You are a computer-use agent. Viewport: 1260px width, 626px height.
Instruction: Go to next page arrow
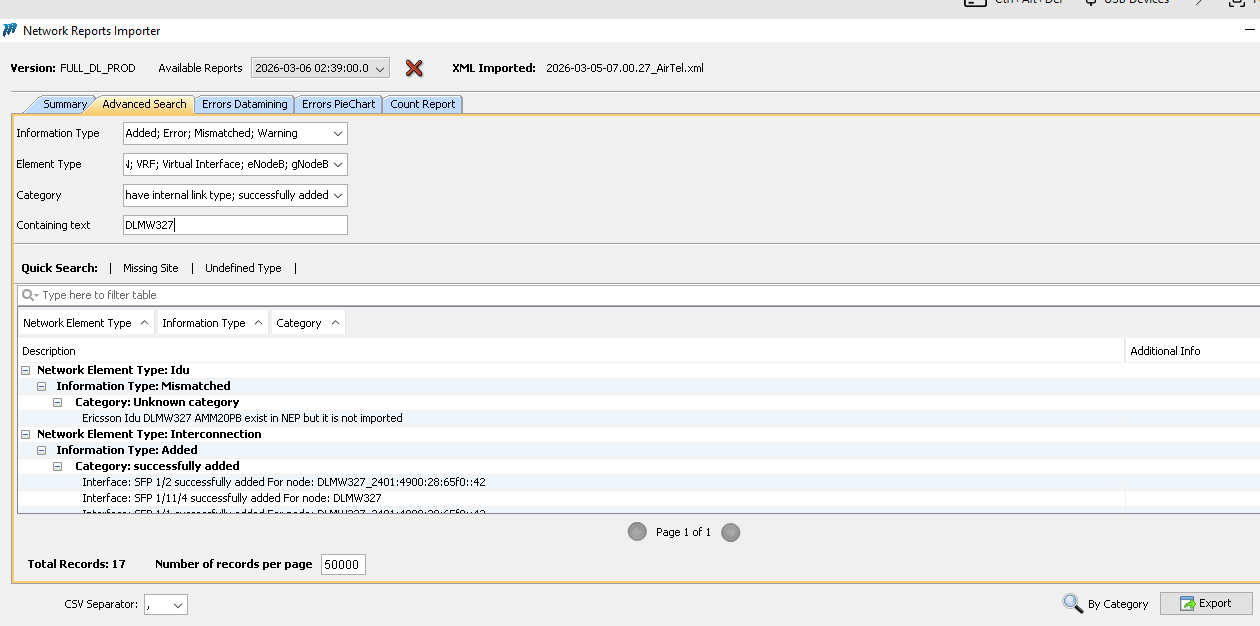tap(731, 532)
